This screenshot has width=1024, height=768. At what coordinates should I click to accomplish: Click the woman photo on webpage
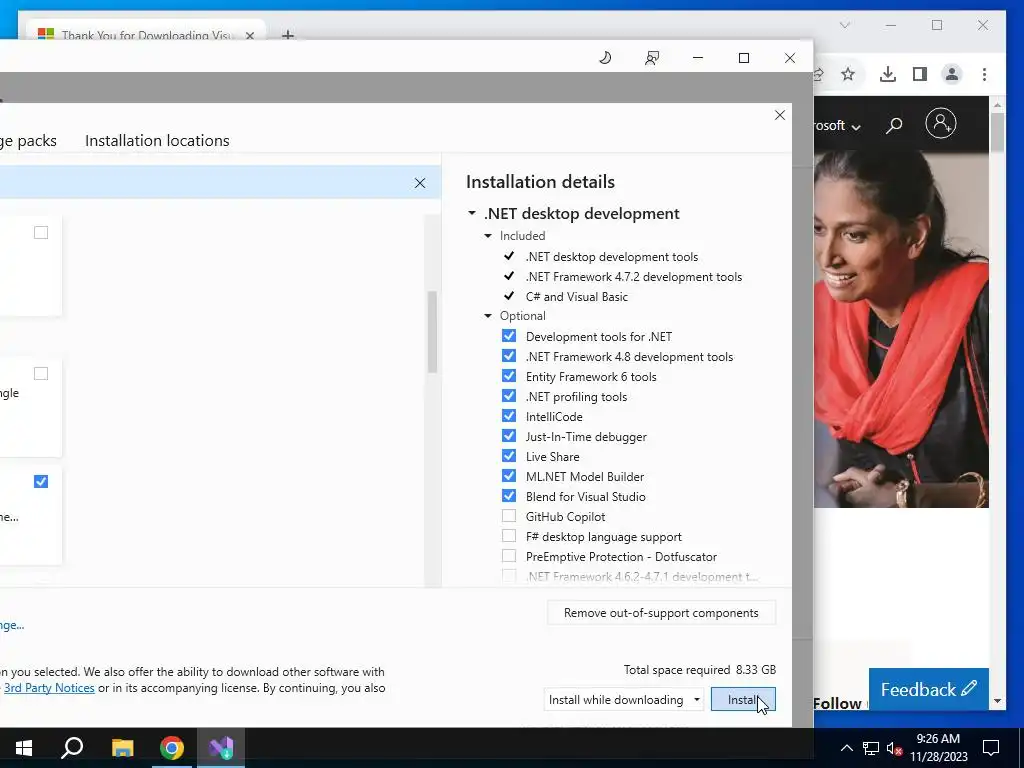tap(901, 329)
